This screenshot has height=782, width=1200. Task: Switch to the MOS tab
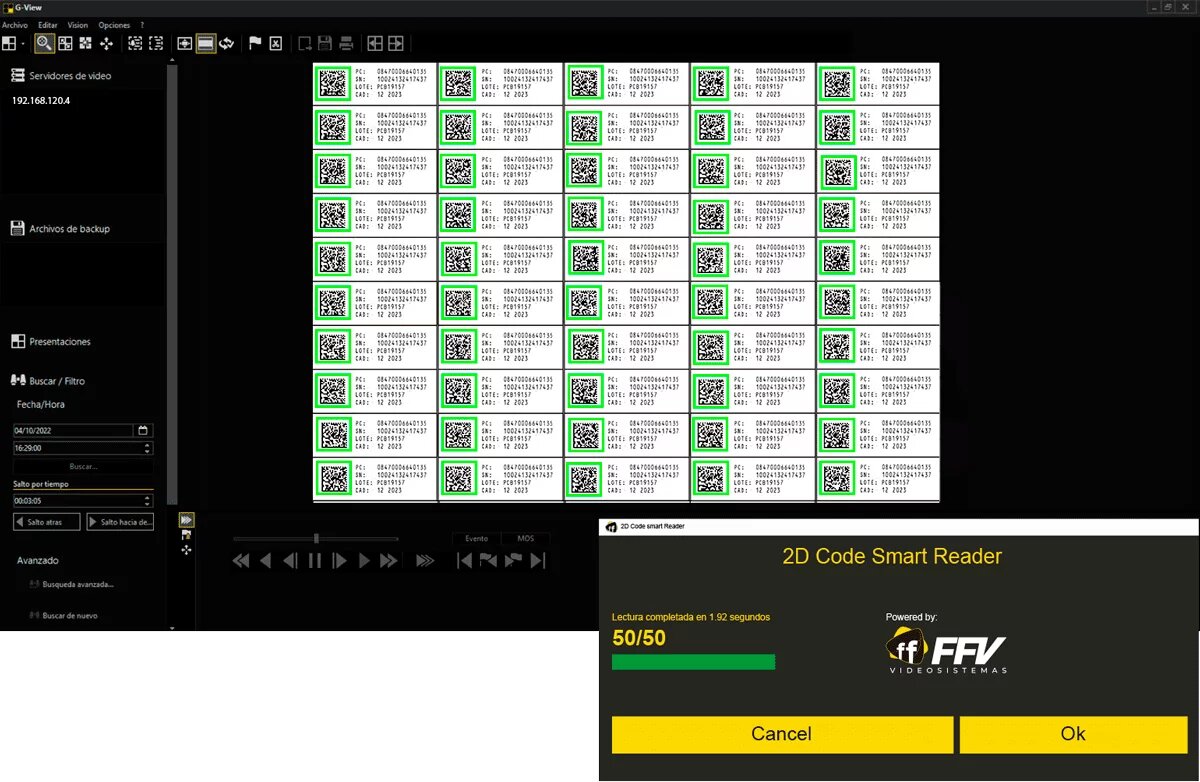pyautogui.click(x=525, y=539)
